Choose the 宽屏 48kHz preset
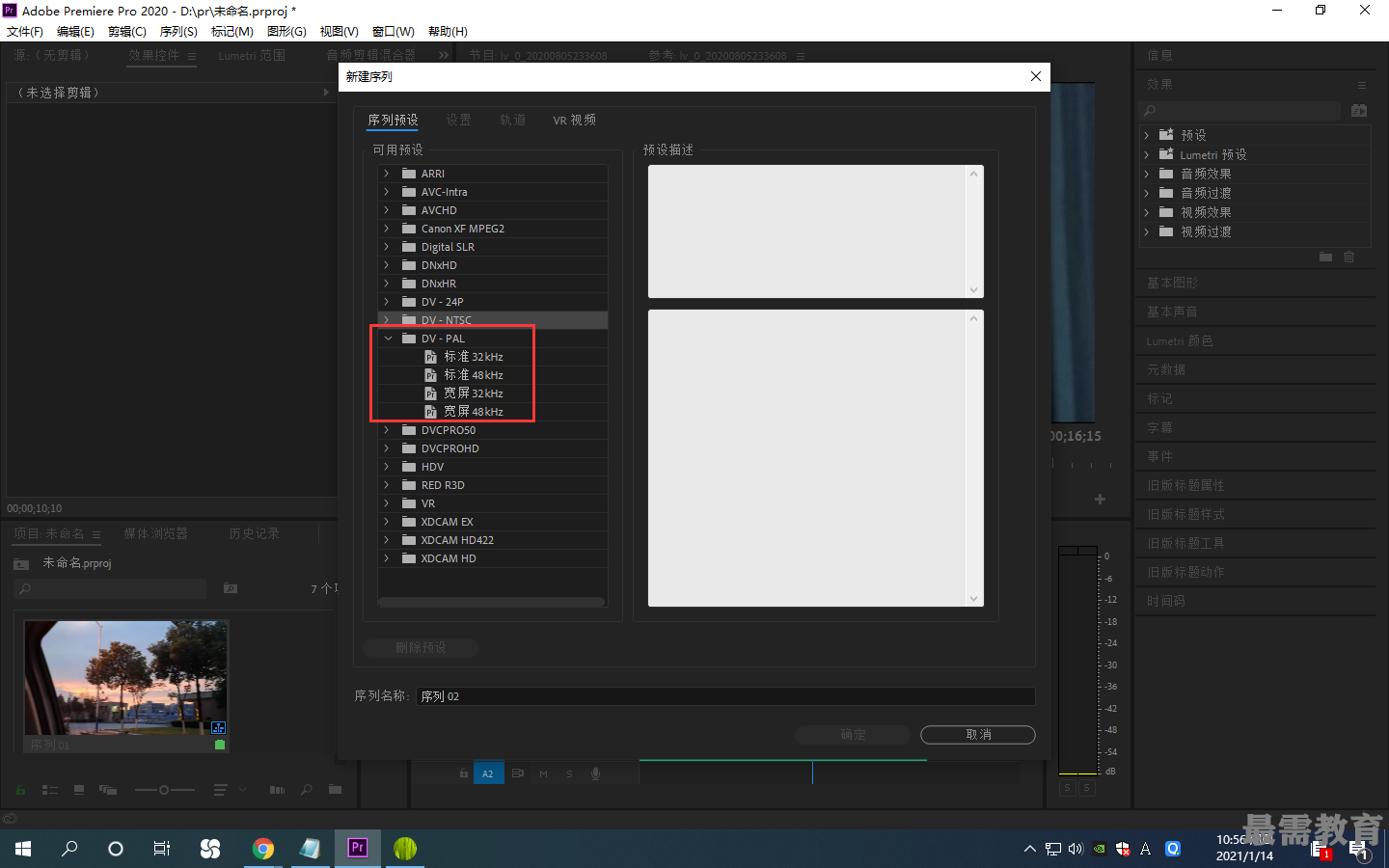1389x868 pixels. click(473, 412)
